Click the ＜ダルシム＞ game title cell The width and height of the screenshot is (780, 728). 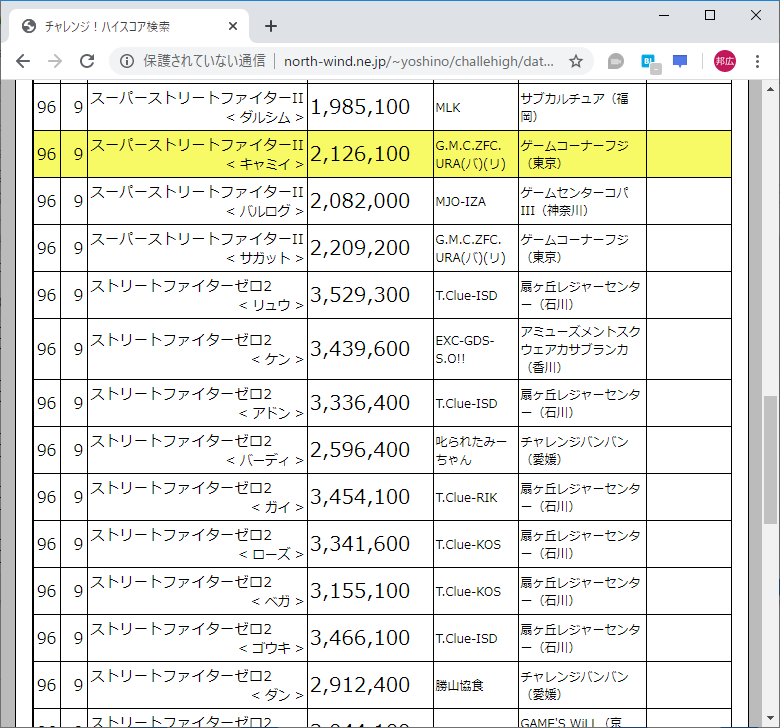pyautogui.click(x=197, y=107)
